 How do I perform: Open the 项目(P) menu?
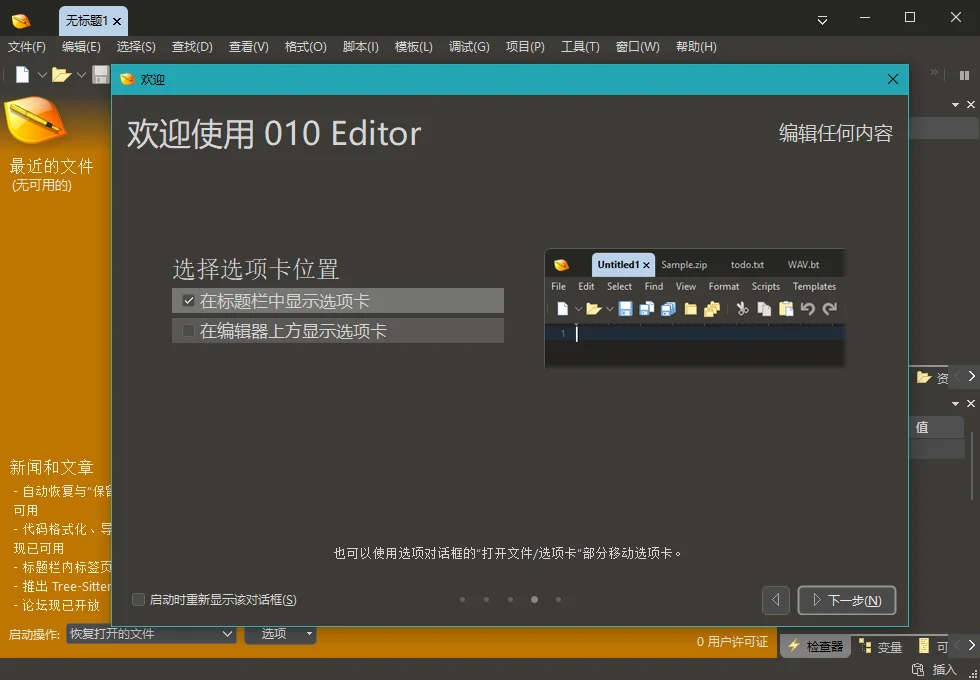525,47
